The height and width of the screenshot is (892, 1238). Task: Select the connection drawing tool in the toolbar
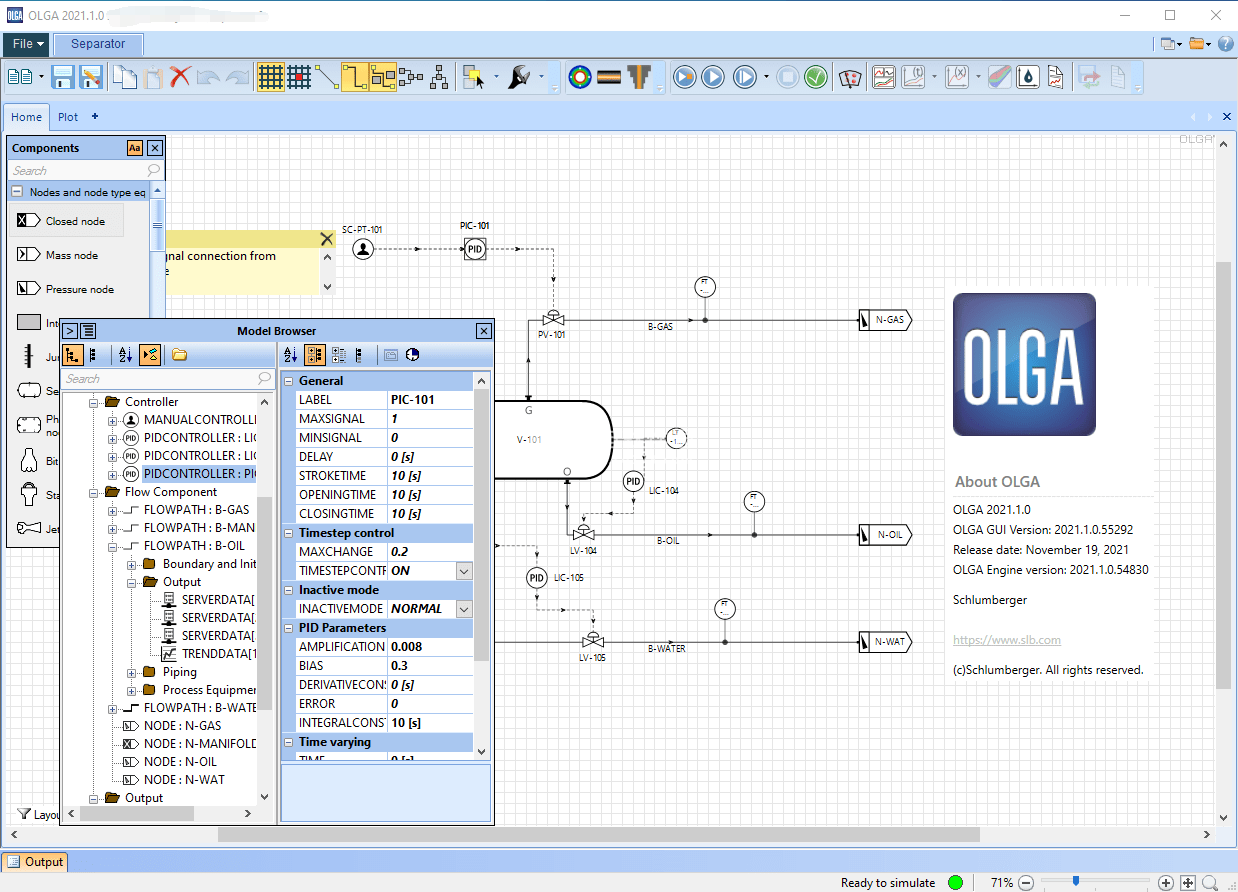tap(327, 77)
